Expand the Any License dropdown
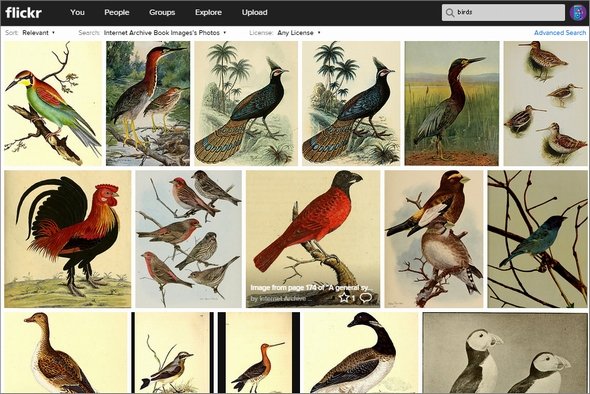Image resolution: width=590 pixels, height=394 pixels. tap(299, 33)
